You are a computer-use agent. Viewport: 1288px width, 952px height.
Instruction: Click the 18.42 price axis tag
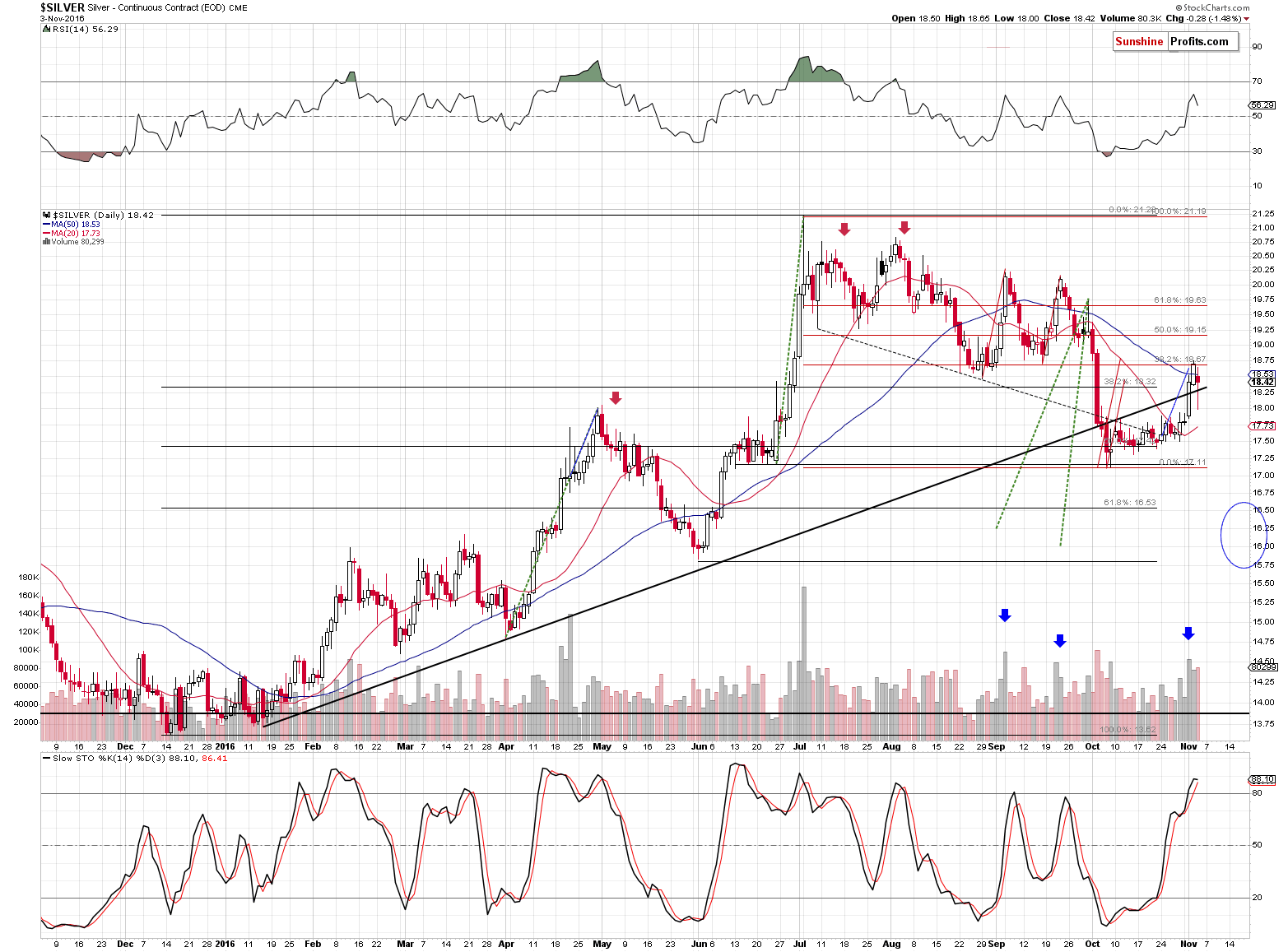click(1262, 382)
